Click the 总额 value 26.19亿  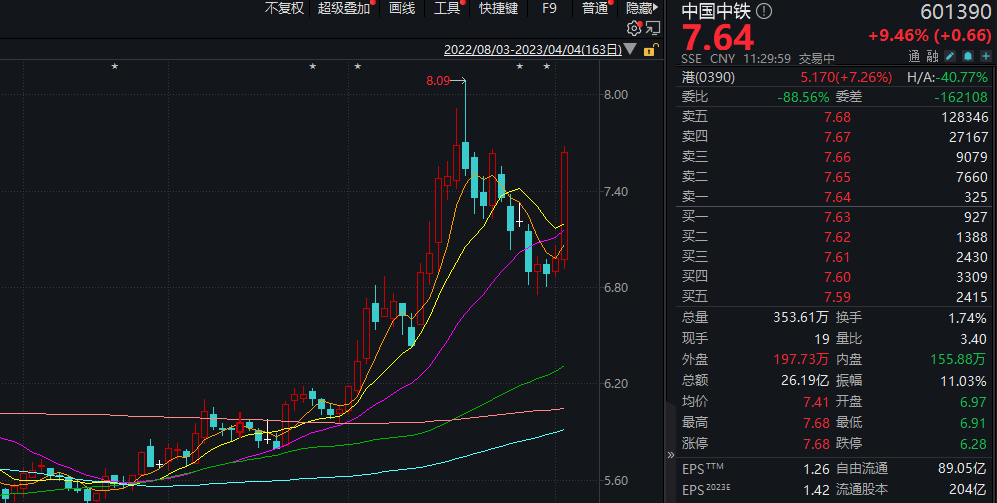(x=804, y=380)
